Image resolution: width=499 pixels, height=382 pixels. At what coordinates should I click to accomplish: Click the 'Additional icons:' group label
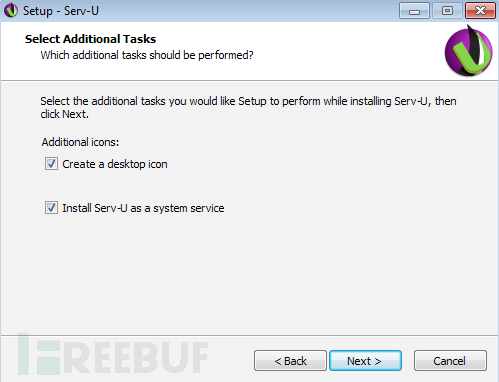coord(80,142)
